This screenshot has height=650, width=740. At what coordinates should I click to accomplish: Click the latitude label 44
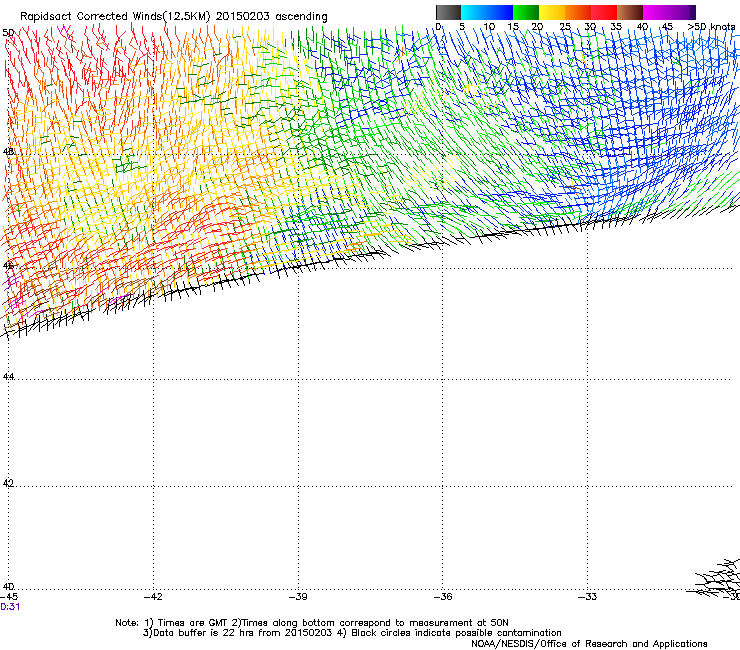(8, 376)
